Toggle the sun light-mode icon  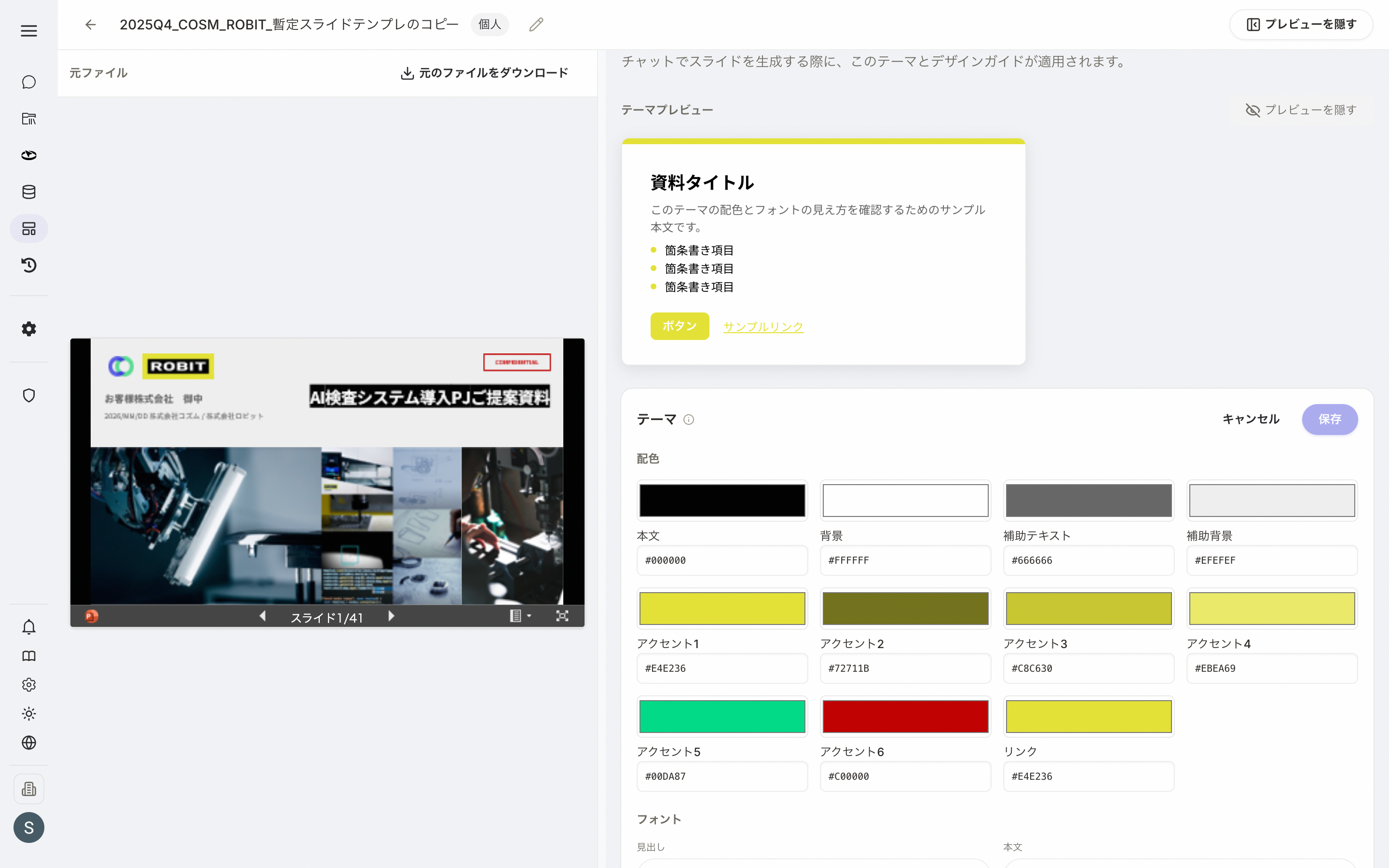tap(29, 714)
